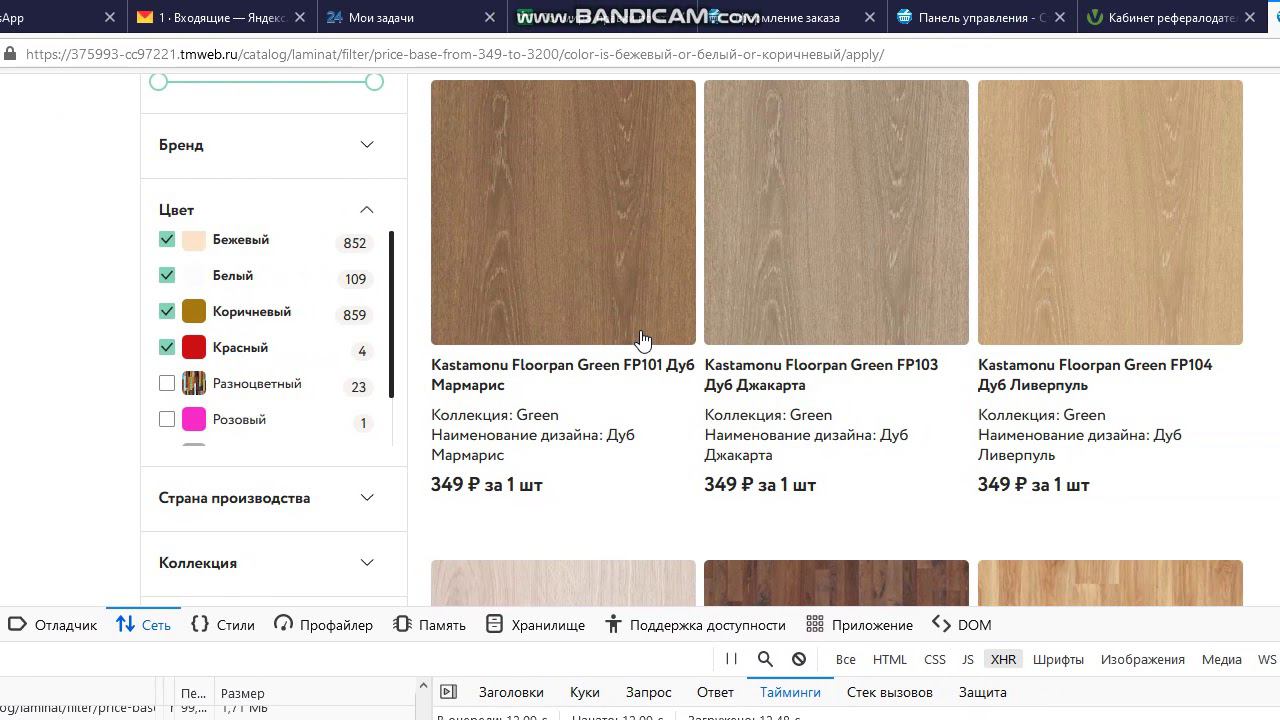Click the network search magnifier icon
The width and height of the screenshot is (1280, 720).
coord(765,659)
